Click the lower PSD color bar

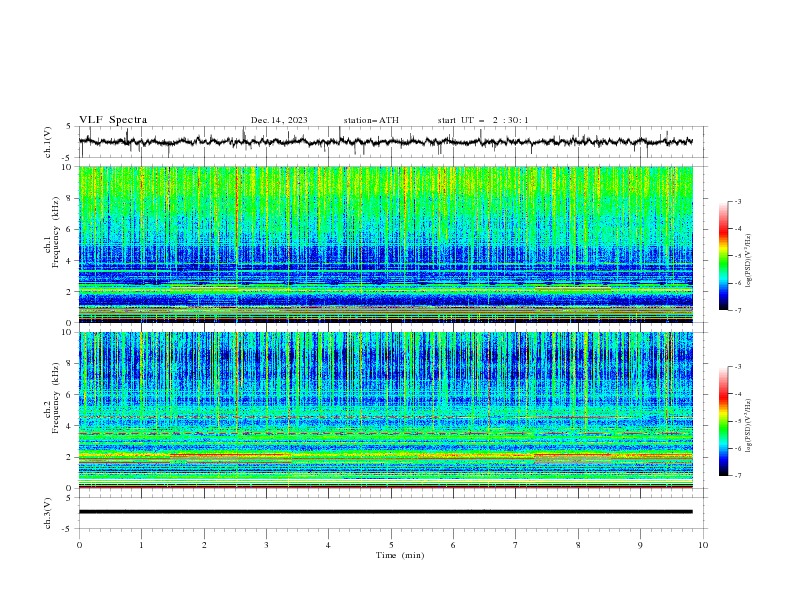pyautogui.click(x=723, y=421)
